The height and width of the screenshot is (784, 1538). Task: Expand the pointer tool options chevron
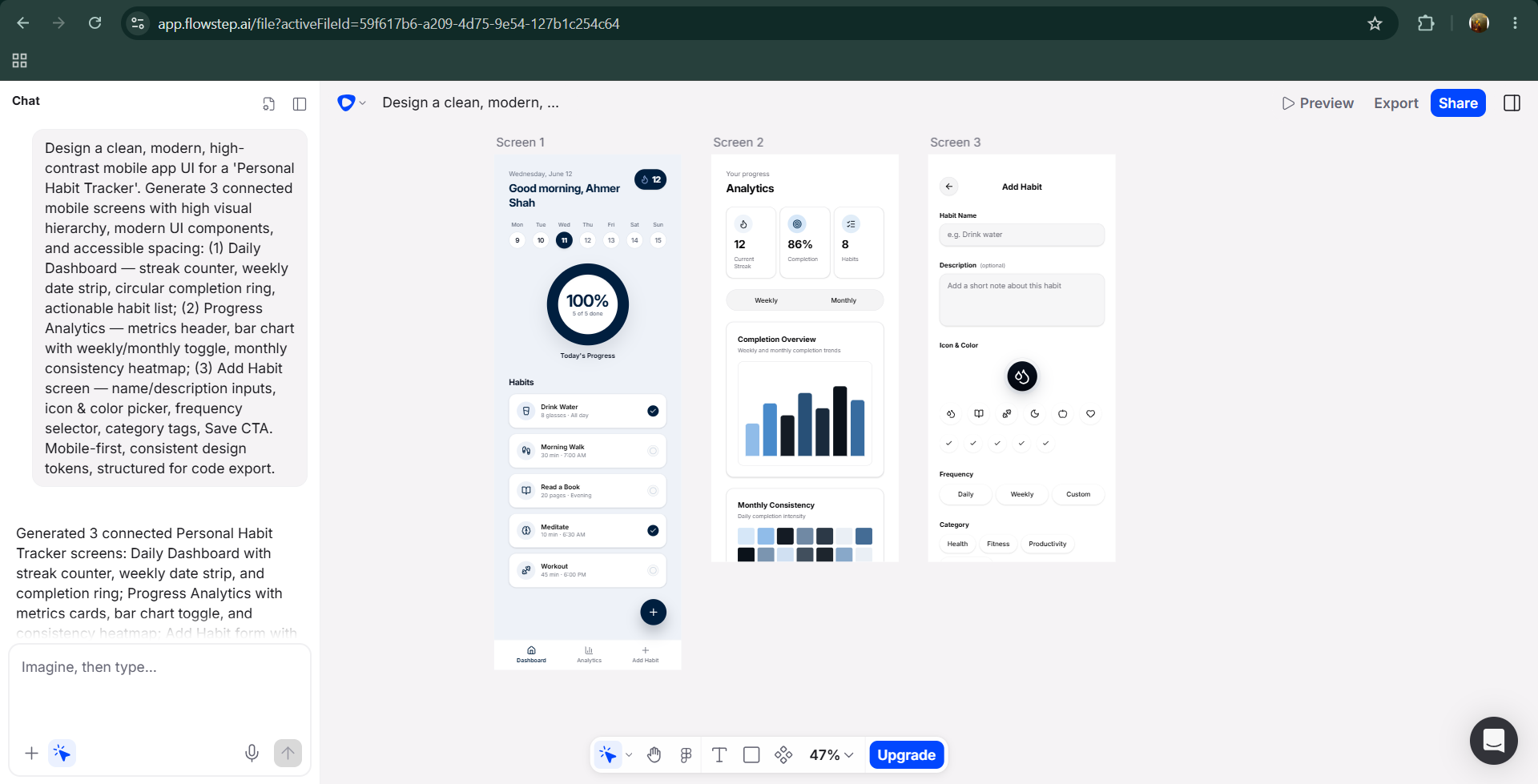coord(629,754)
